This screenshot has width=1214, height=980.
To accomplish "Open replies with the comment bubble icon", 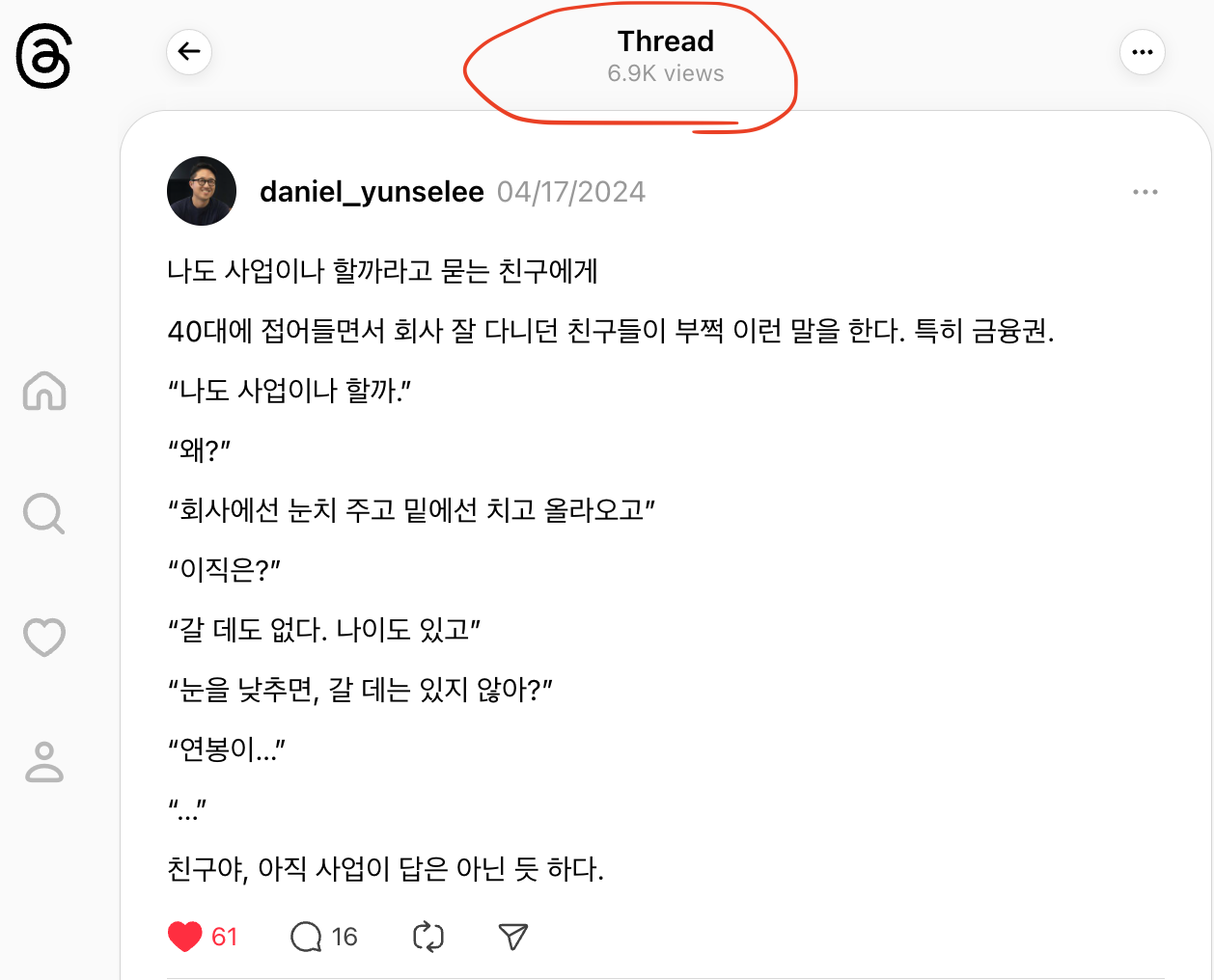I will [306, 937].
